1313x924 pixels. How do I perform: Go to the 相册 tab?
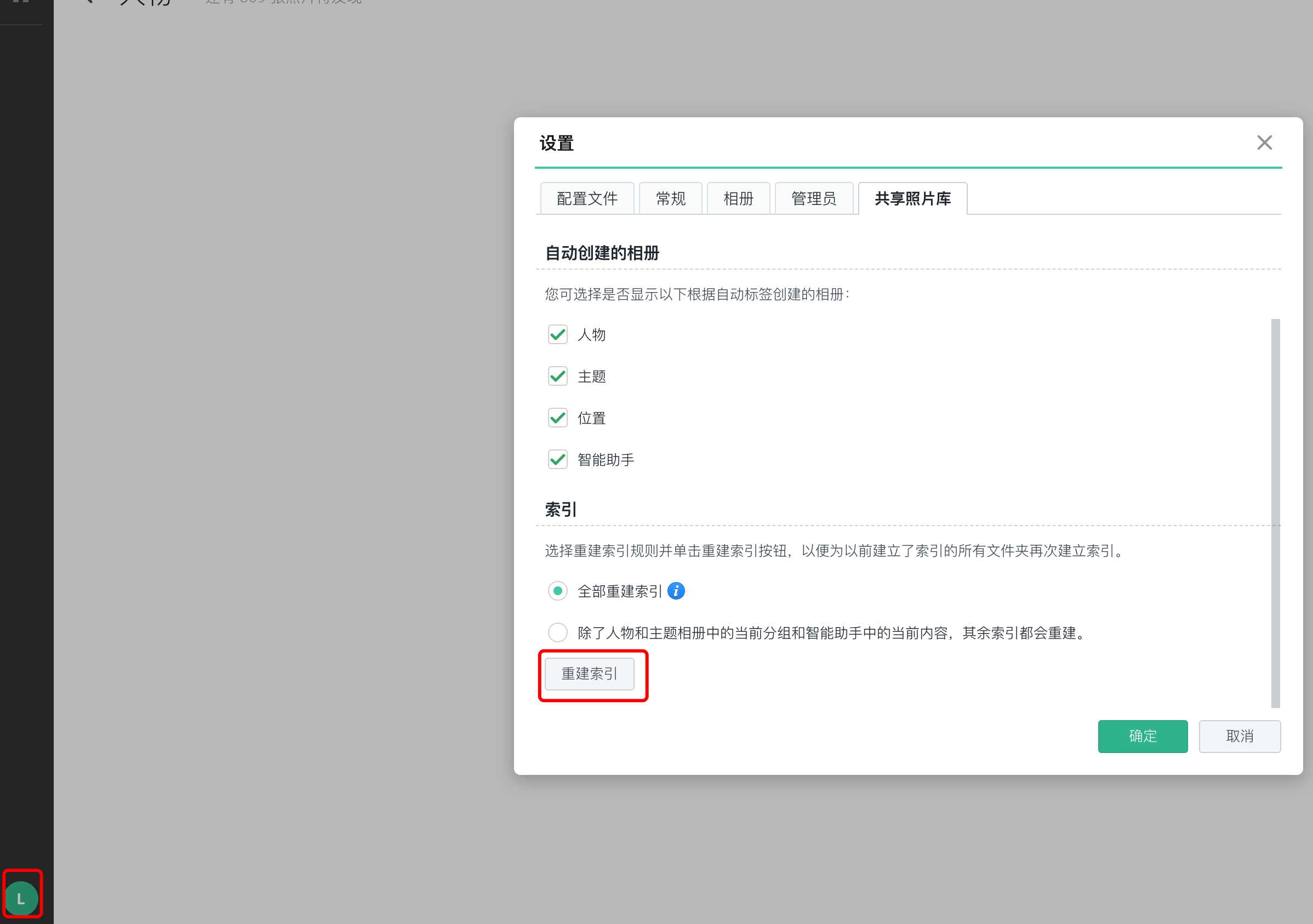coord(738,198)
